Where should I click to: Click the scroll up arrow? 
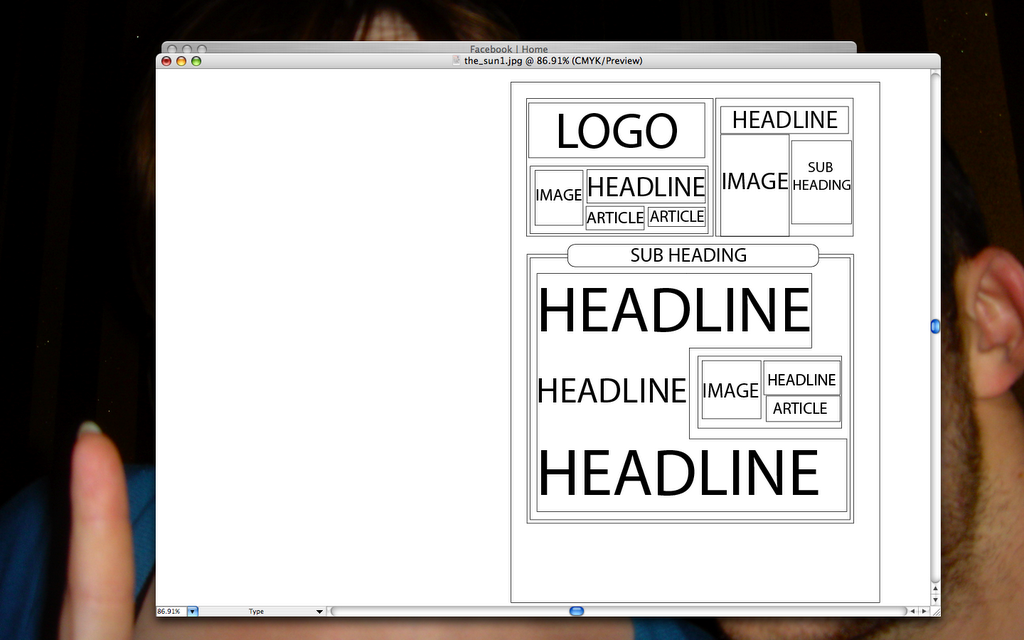[x=935, y=589]
